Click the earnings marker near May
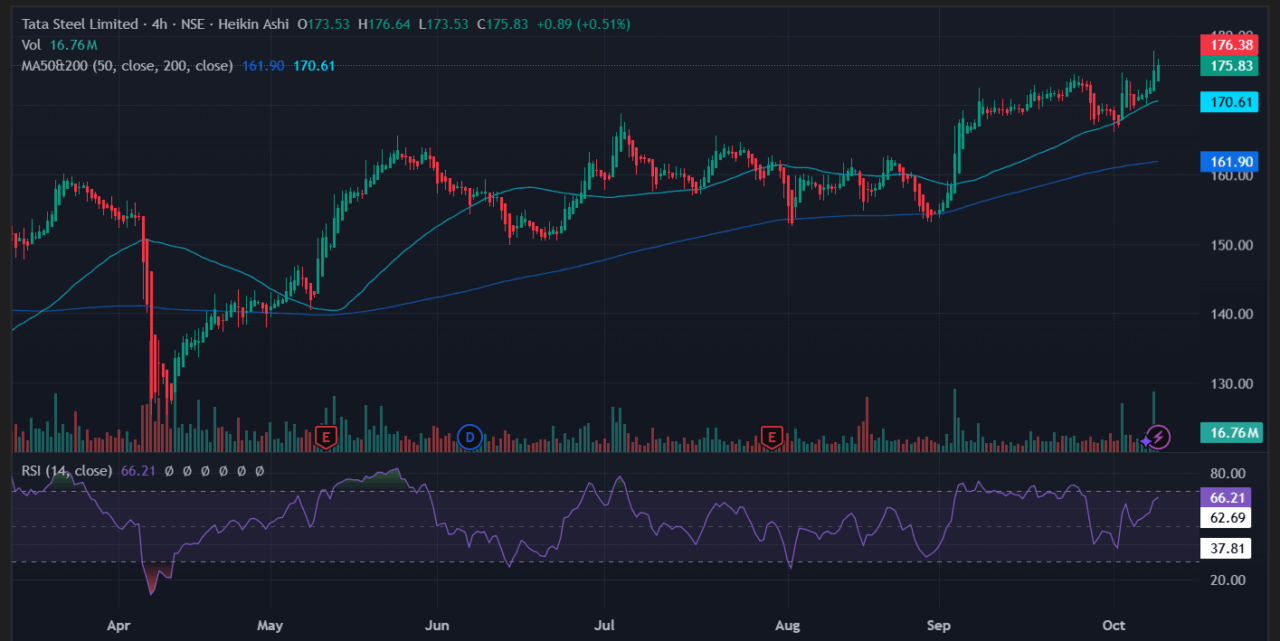The width and height of the screenshot is (1280, 641). 324,436
